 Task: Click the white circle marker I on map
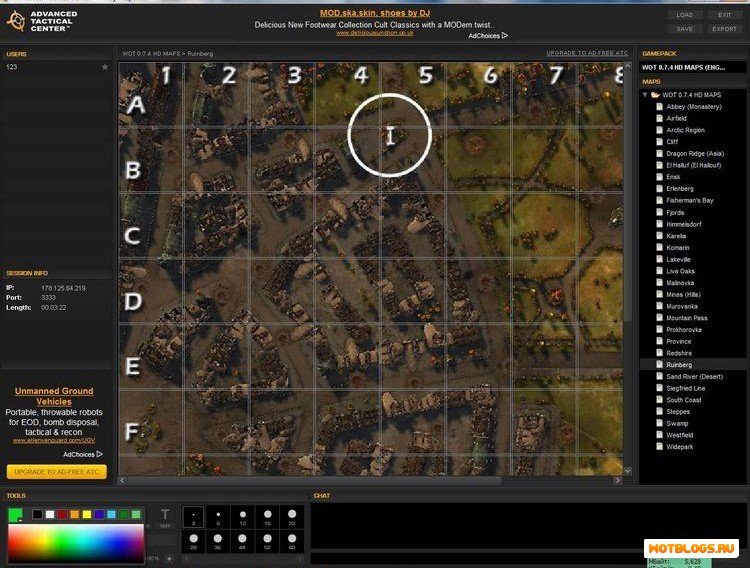pos(390,135)
